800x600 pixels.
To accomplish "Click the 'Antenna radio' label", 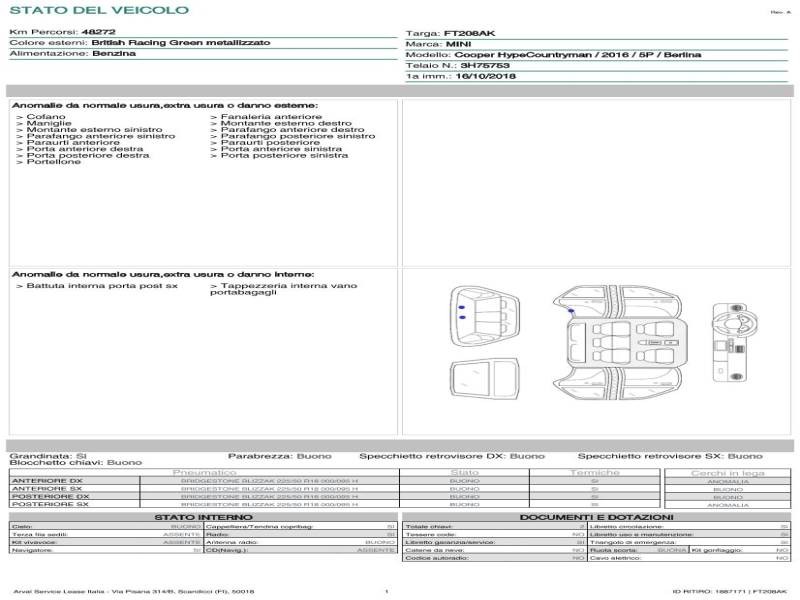I will [232, 542].
